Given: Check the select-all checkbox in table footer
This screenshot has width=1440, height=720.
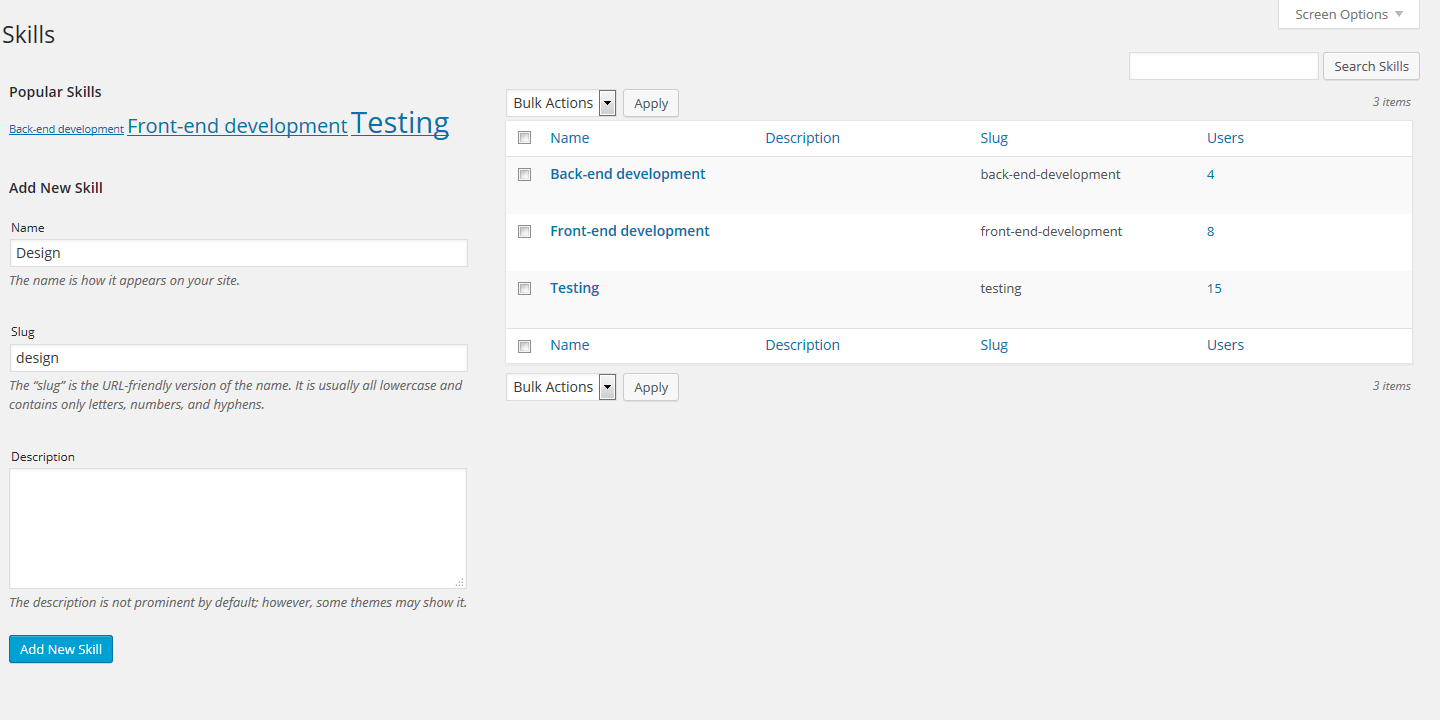Looking at the screenshot, I should click(524, 346).
